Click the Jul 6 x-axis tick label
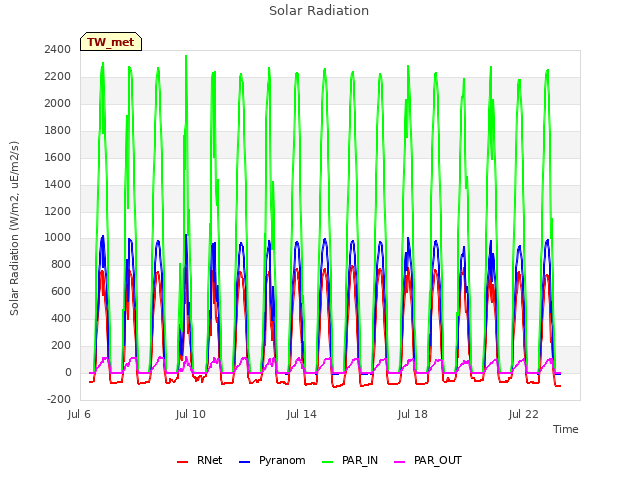This screenshot has width=640, height=480. pos(79,414)
